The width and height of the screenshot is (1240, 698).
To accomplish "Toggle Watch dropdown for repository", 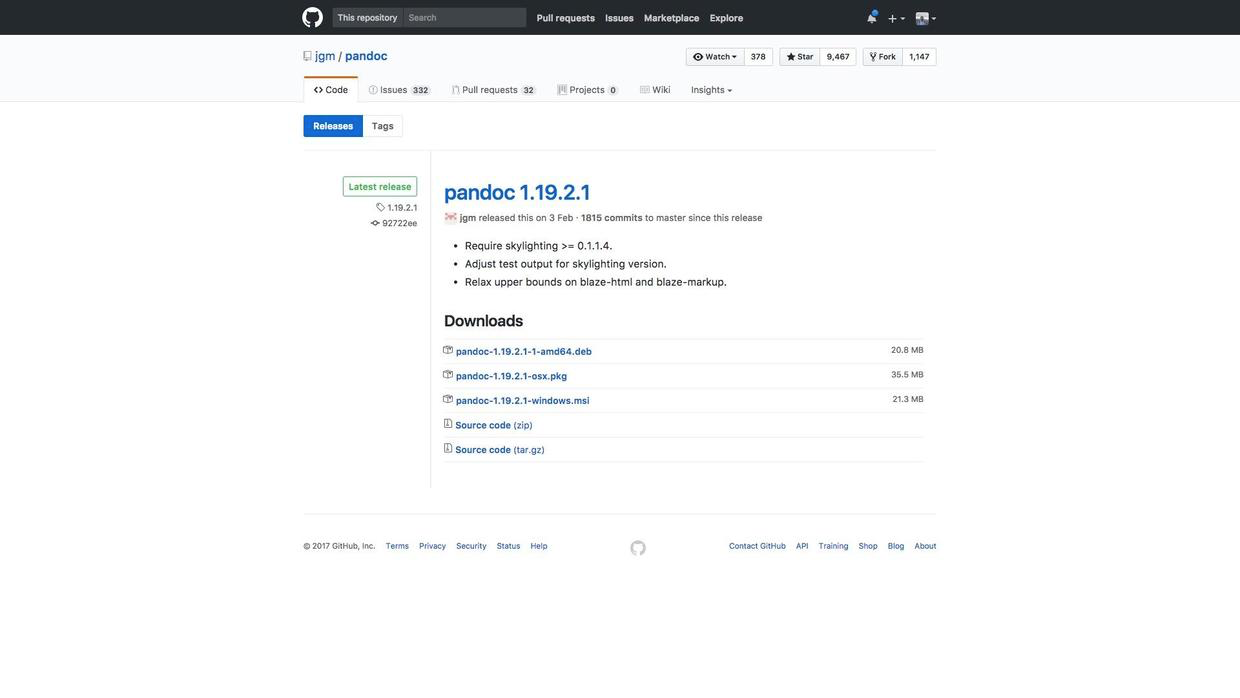I will (715, 57).
